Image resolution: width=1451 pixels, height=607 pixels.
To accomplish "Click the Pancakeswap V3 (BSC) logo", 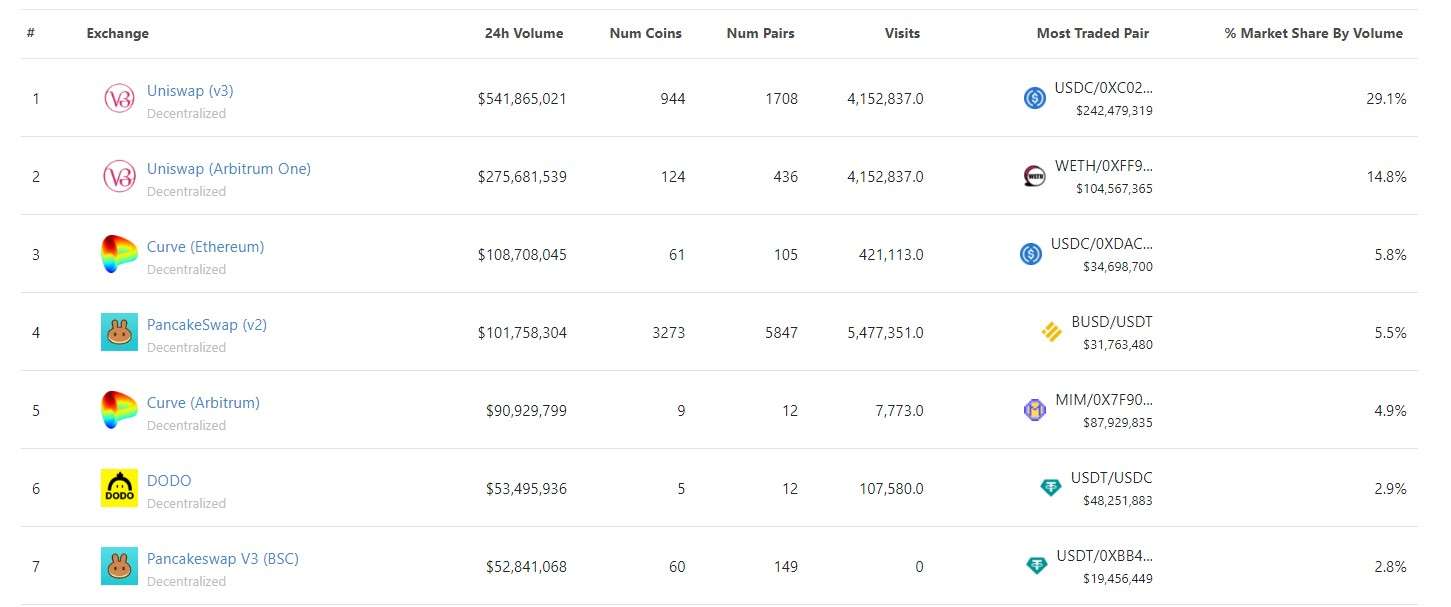I will pyautogui.click(x=119, y=566).
